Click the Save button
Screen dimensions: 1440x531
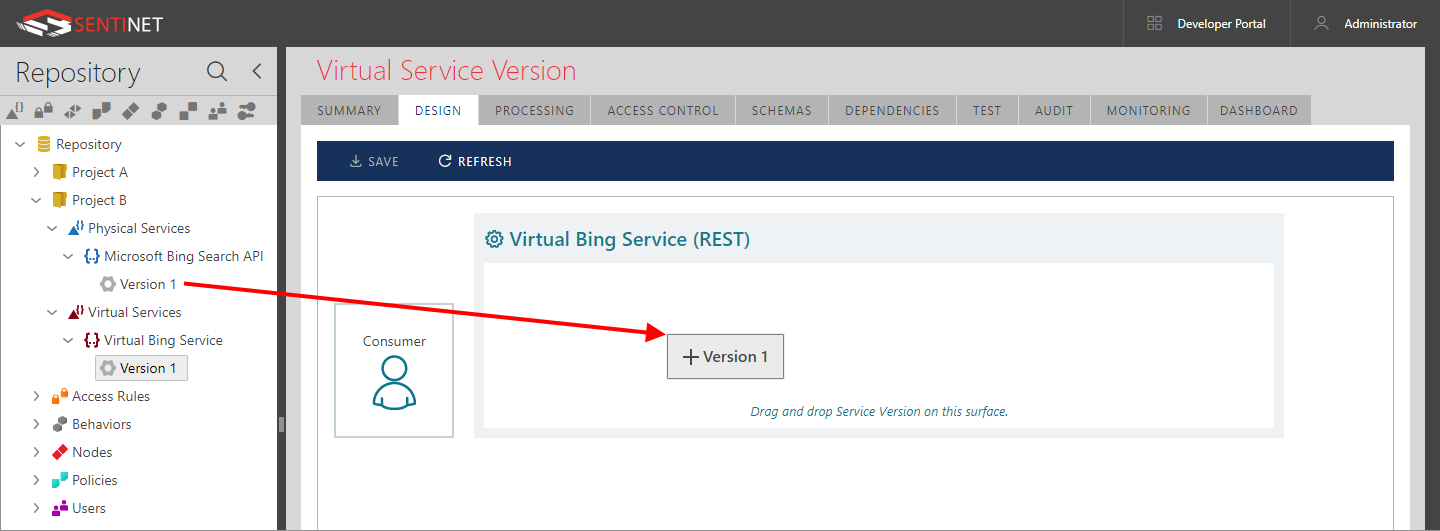pos(374,161)
